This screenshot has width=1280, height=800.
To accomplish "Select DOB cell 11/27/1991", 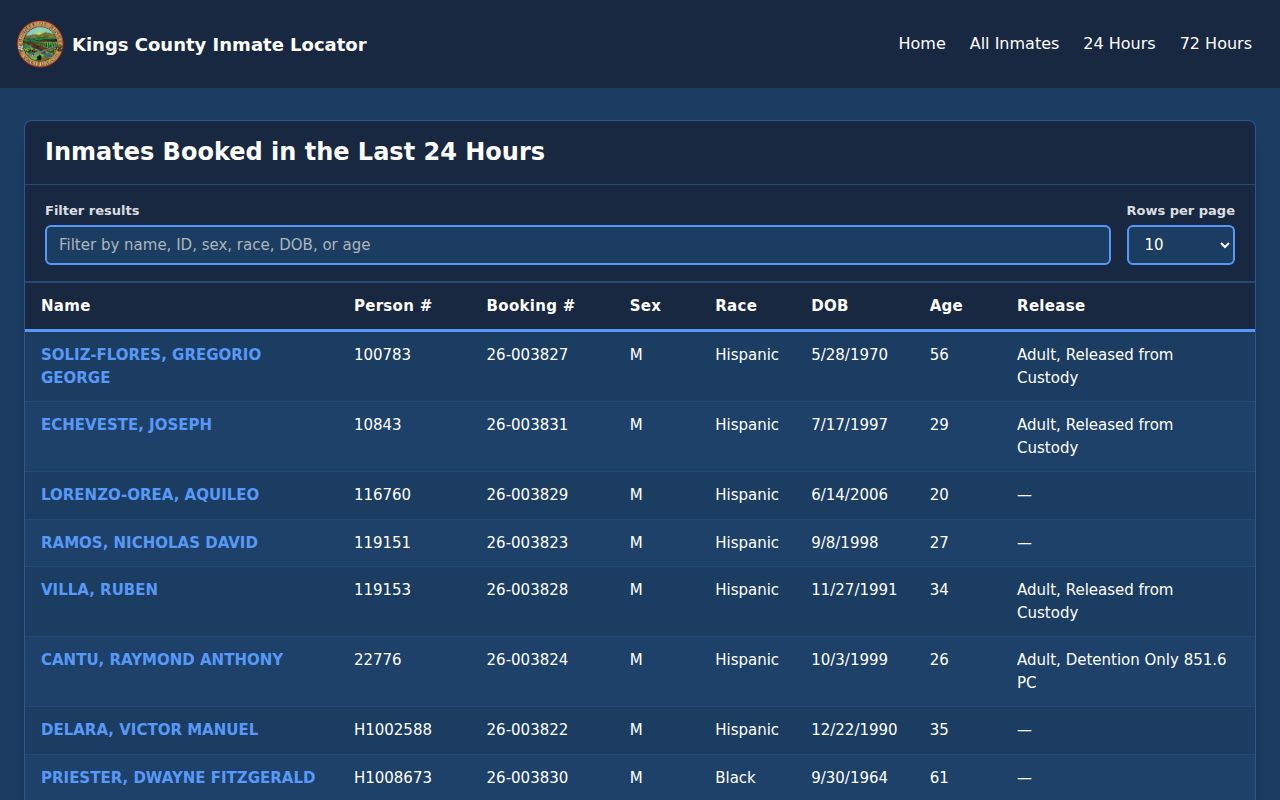I will 854,589.
